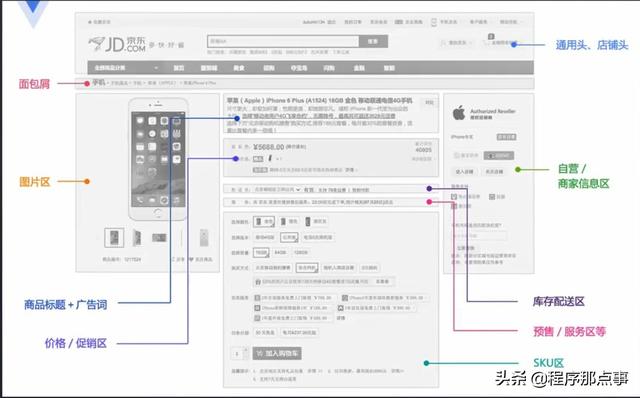Click the JD.com logo
Viewport: 640px width, 398px height.
click(x=117, y=44)
